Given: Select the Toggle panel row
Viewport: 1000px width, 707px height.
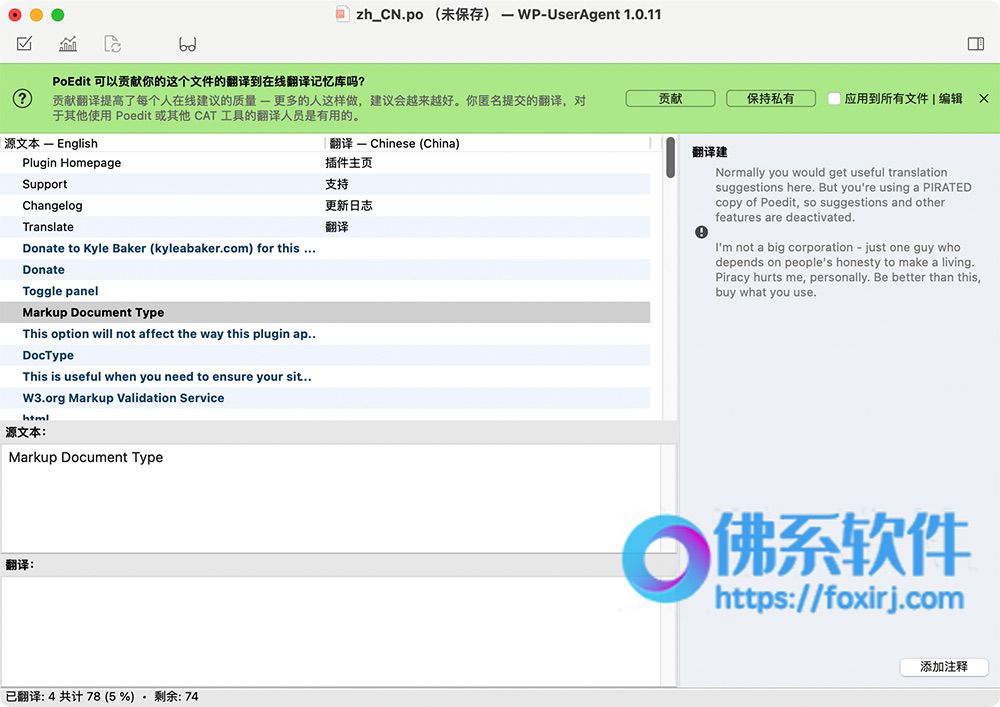Looking at the screenshot, I should pyautogui.click(x=325, y=291).
